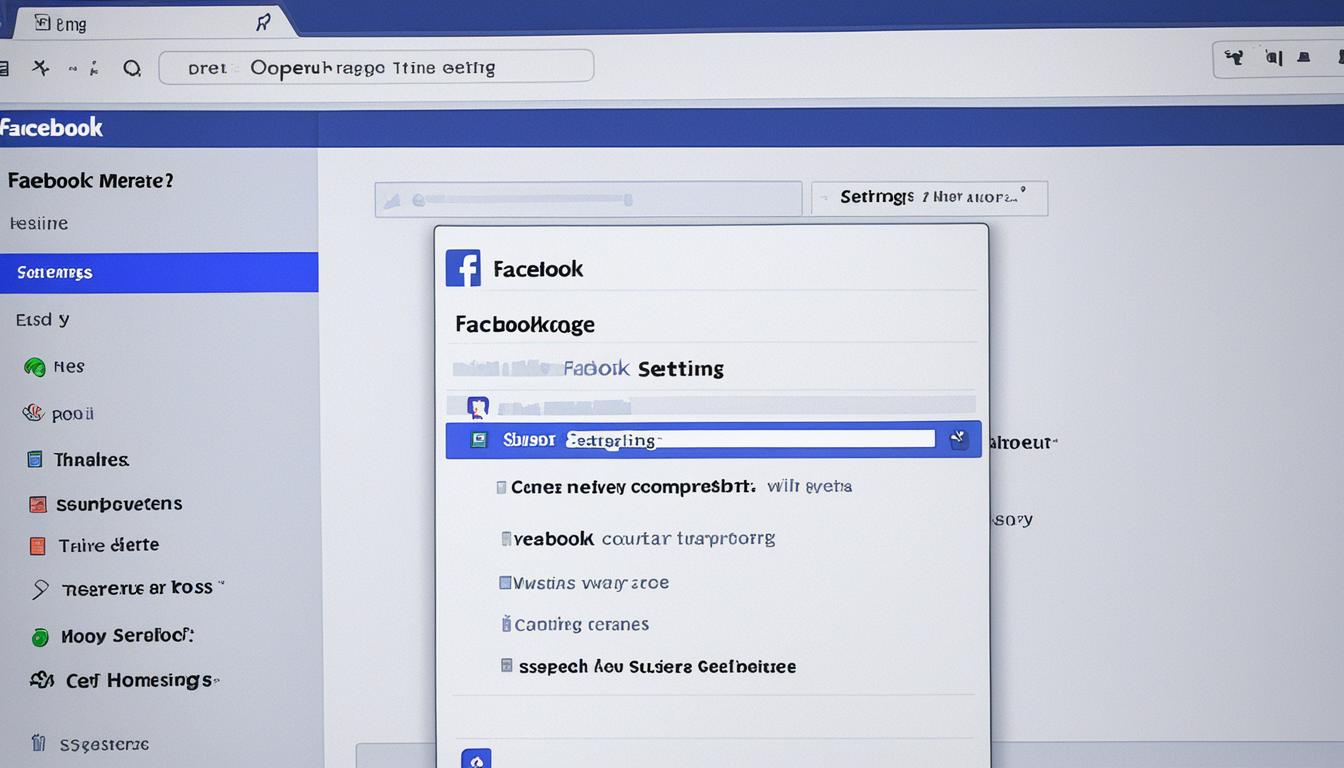Click the green-square icon in highlighted 'Sbuger' row
The image size is (1344, 768).
479,440
